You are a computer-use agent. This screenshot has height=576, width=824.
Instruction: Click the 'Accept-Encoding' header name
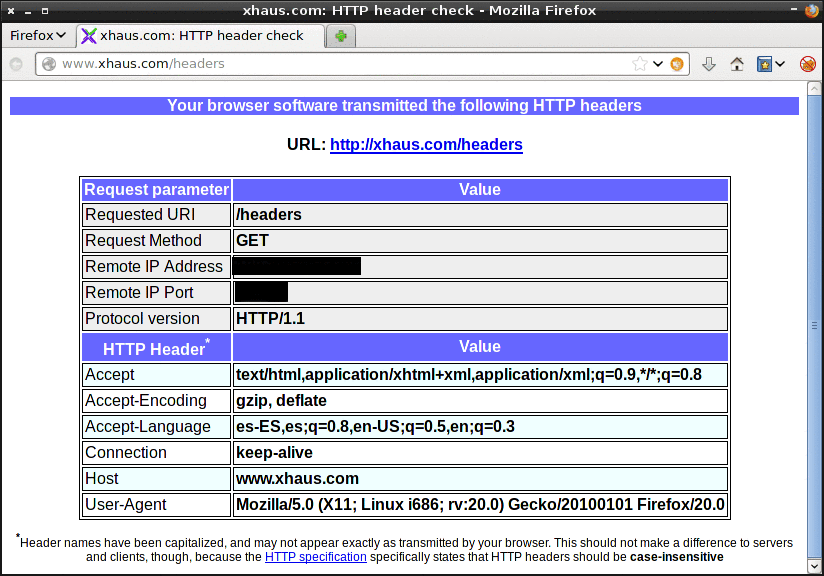[x=146, y=400]
